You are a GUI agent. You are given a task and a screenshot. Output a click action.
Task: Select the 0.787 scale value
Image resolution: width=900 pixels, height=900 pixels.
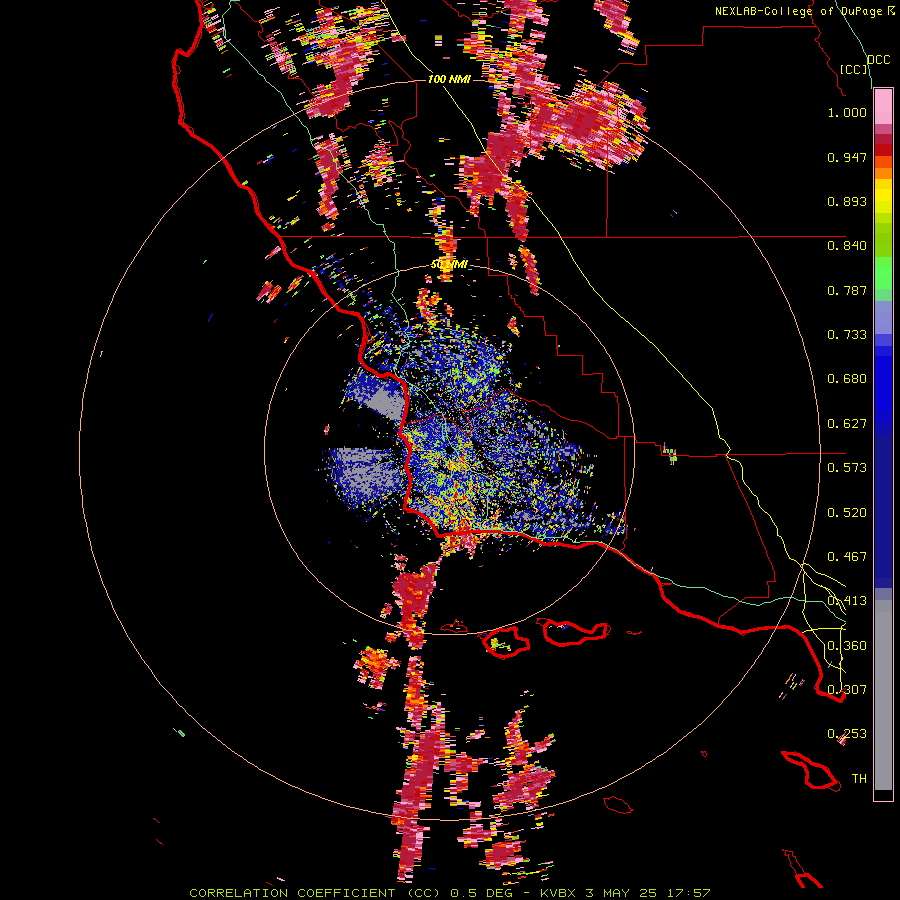[x=847, y=290]
